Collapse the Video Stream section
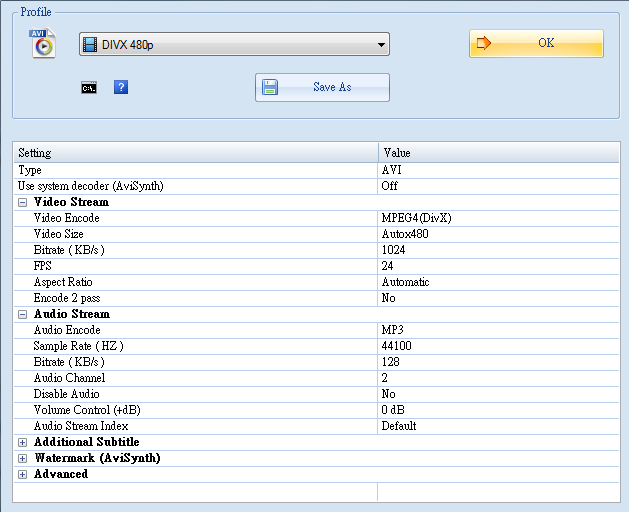The image size is (629, 512). coord(23,202)
